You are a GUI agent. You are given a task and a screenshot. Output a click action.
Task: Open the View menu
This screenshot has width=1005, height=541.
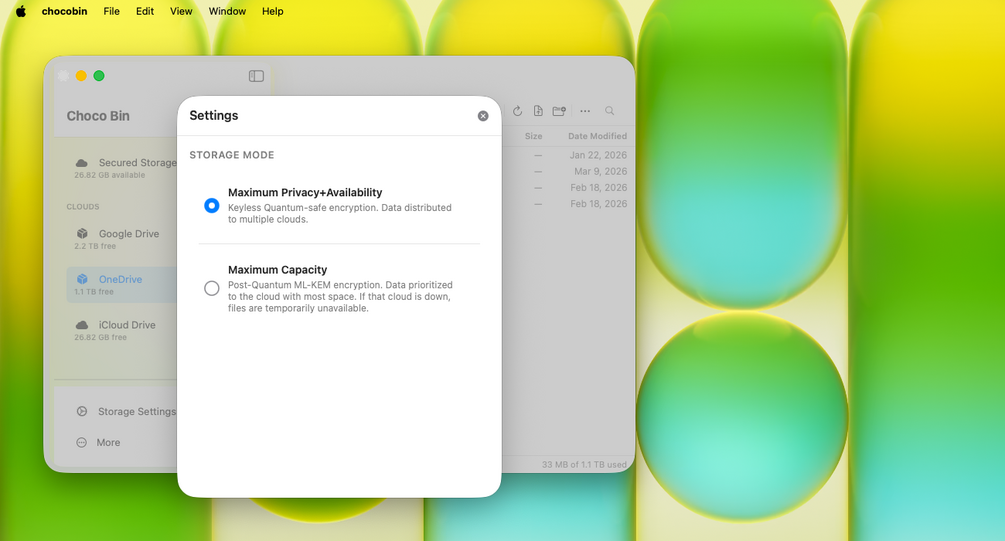coord(181,11)
